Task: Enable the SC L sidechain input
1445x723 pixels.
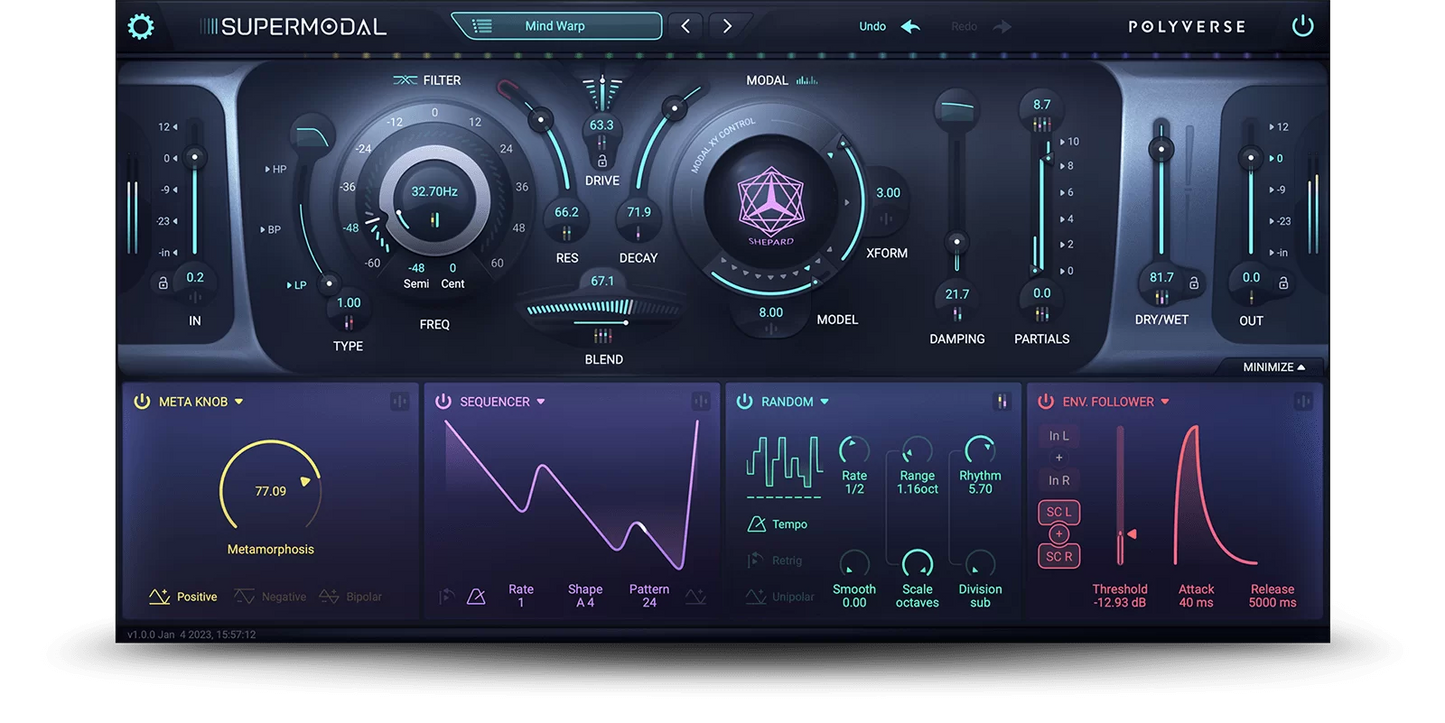Action: (1058, 512)
